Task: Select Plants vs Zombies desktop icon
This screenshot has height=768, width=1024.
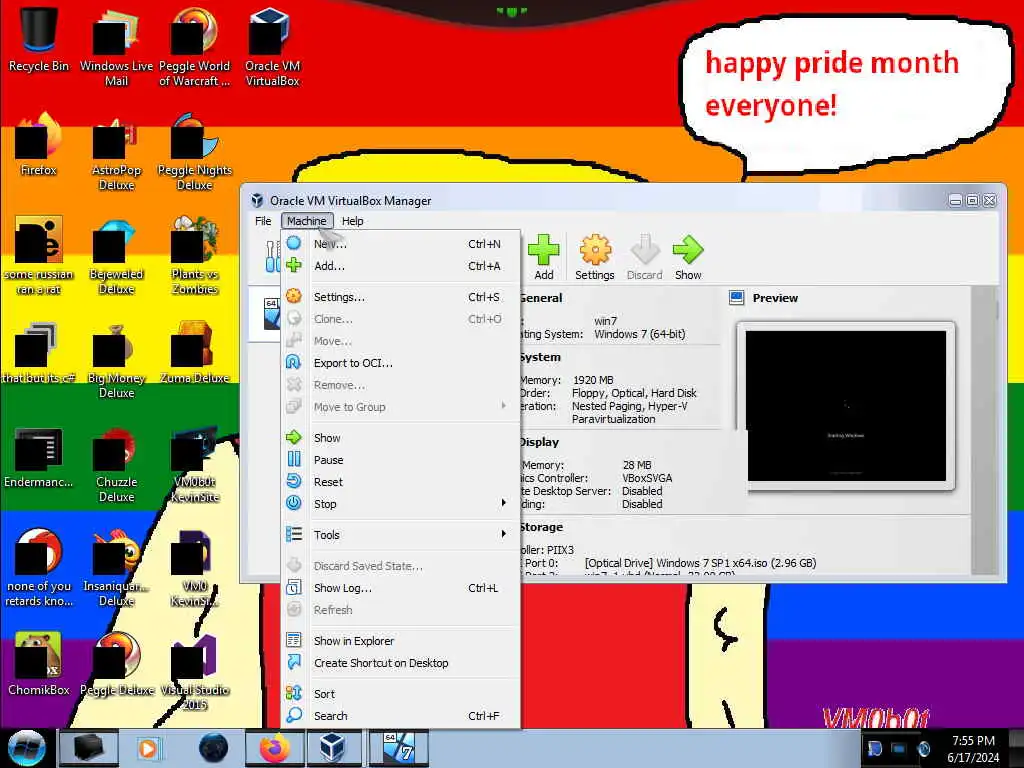Action: pos(195,256)
